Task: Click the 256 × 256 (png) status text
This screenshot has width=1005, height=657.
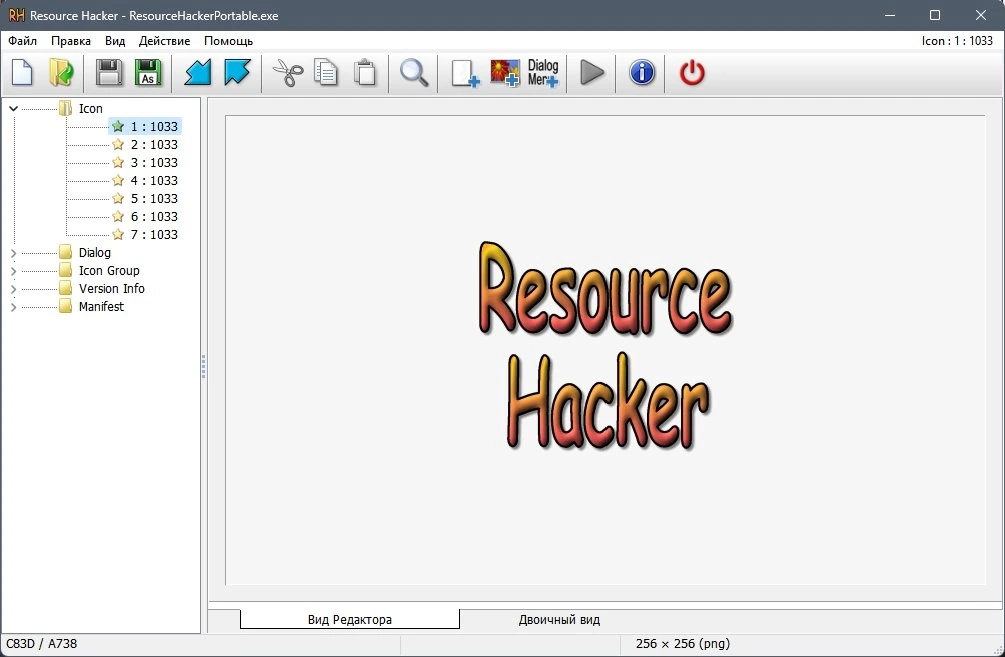Action: [x=683, y=644]
